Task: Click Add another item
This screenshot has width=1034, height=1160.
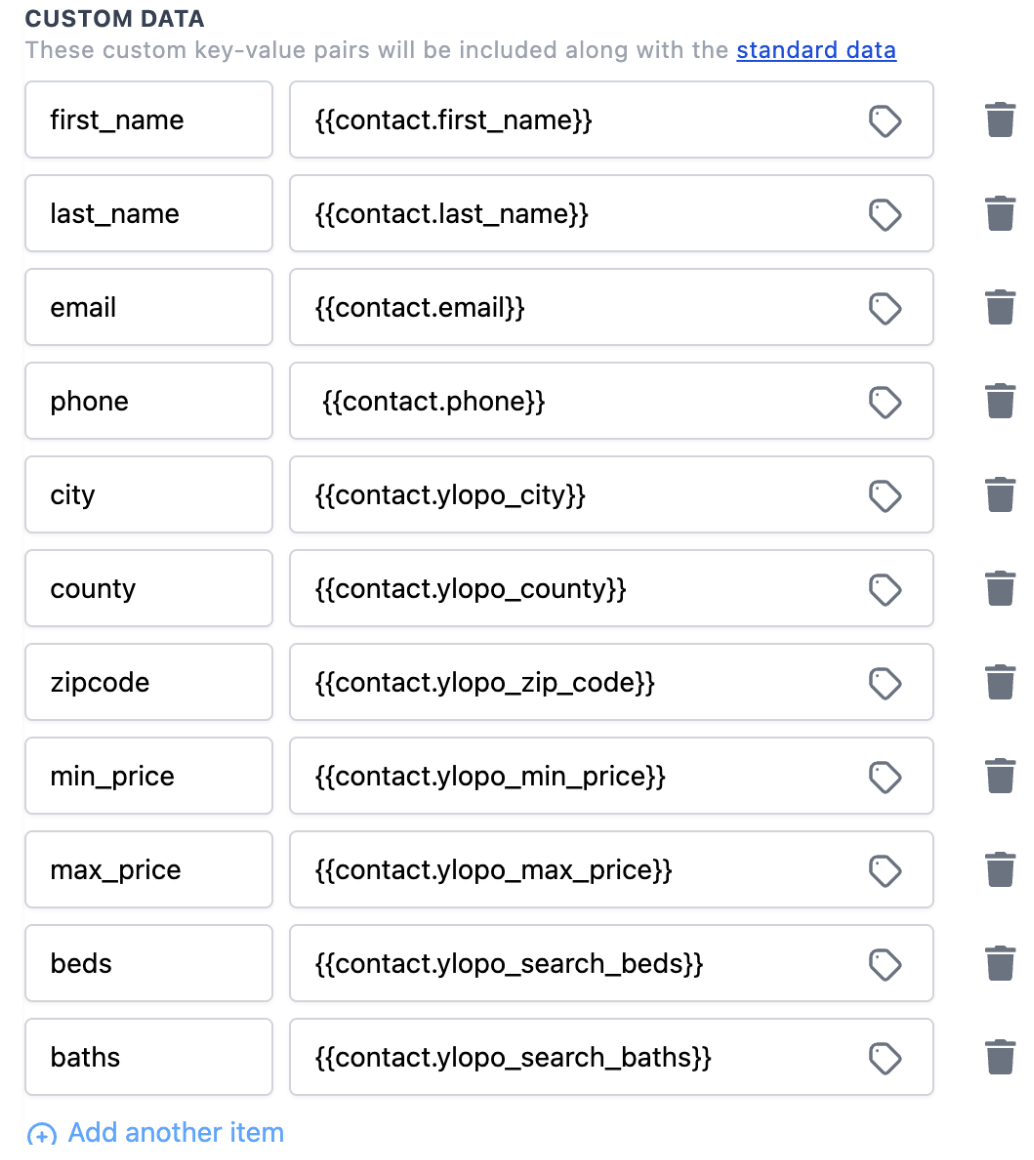Action: tap(175, 1133)
